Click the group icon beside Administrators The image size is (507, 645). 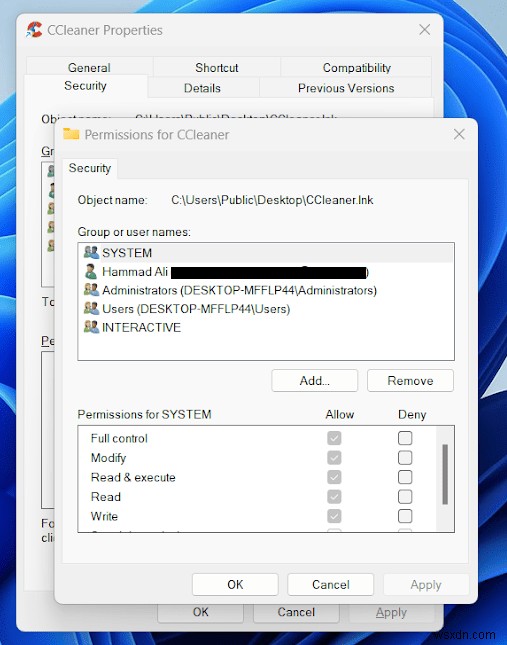91,290
